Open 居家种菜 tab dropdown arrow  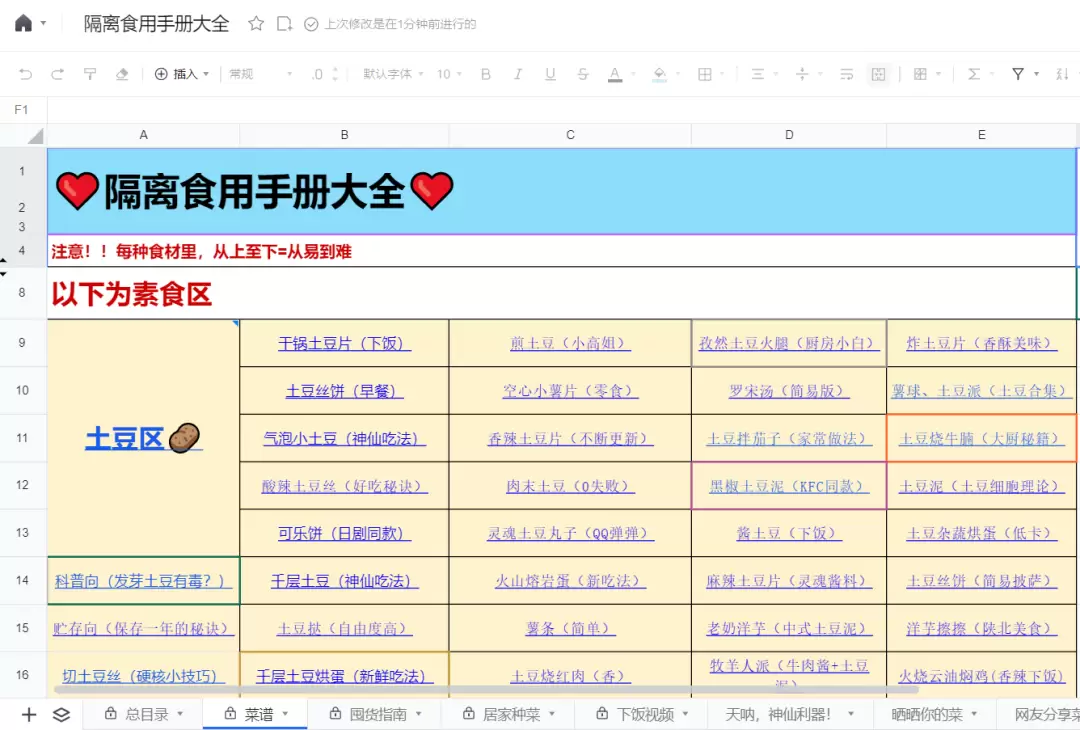[552, 714]
